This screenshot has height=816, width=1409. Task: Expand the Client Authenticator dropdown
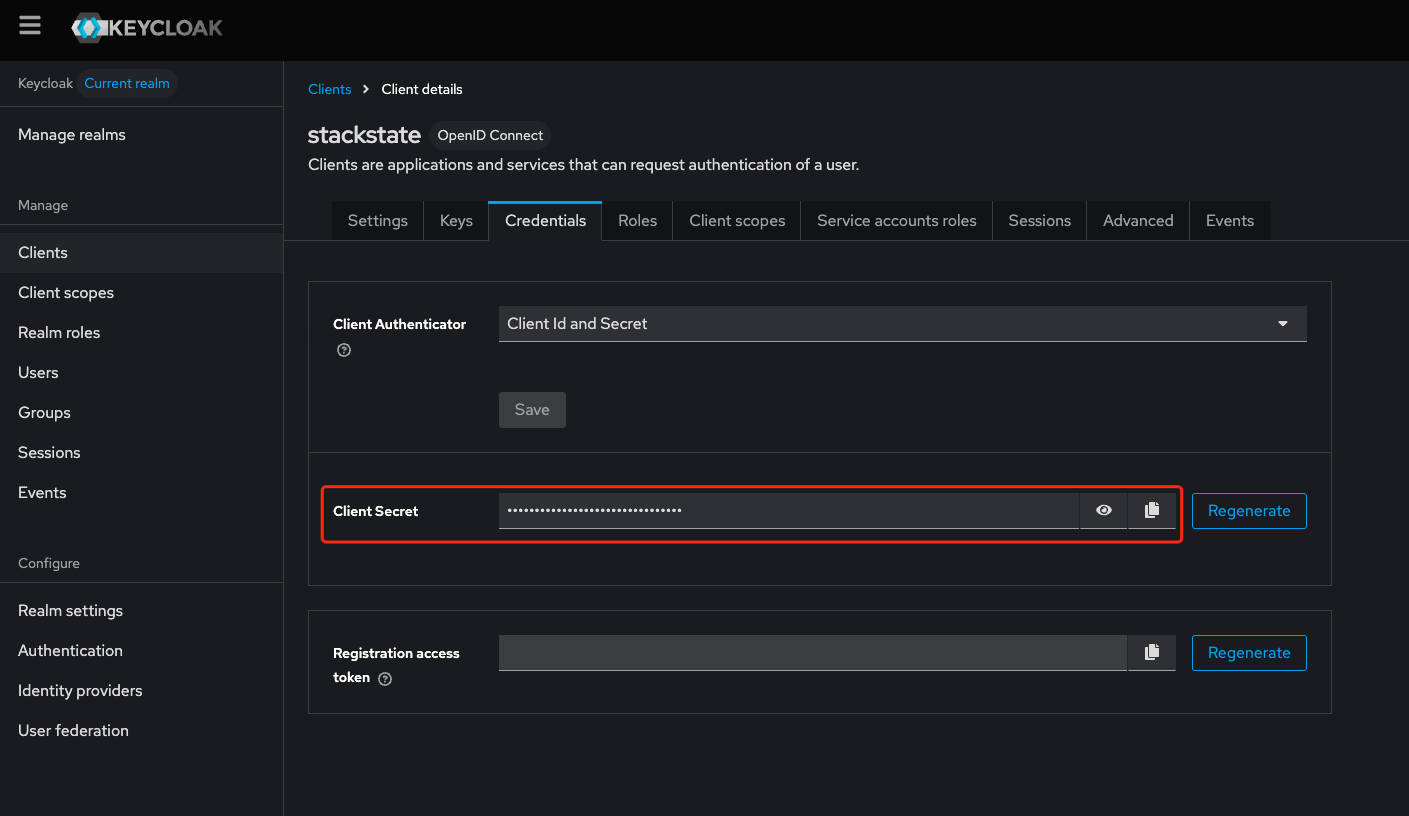pyautogui.click(x=902, y=324)
